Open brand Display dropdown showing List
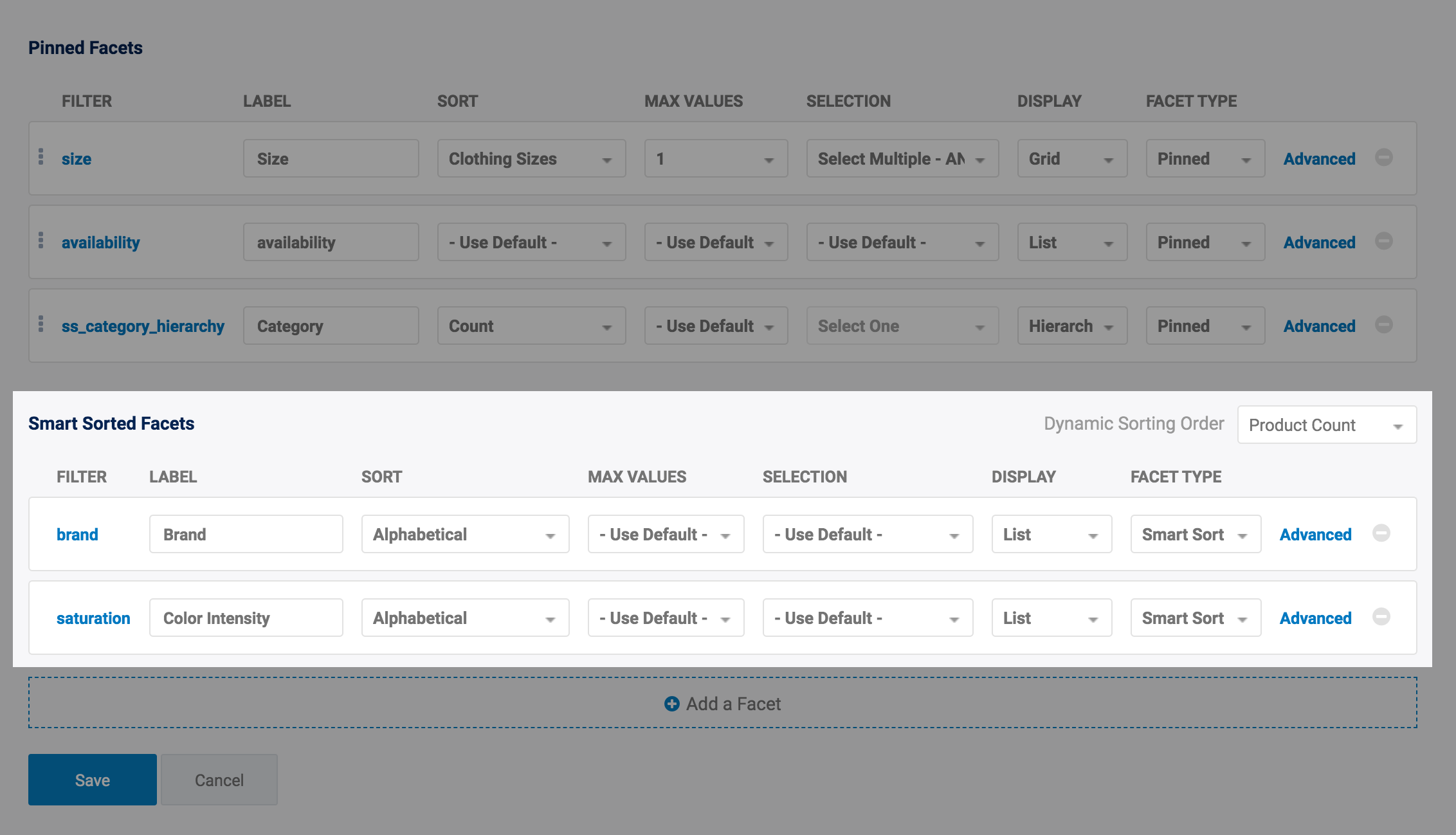Screen dimensions: 1456x835 (x=1051, y=535)
